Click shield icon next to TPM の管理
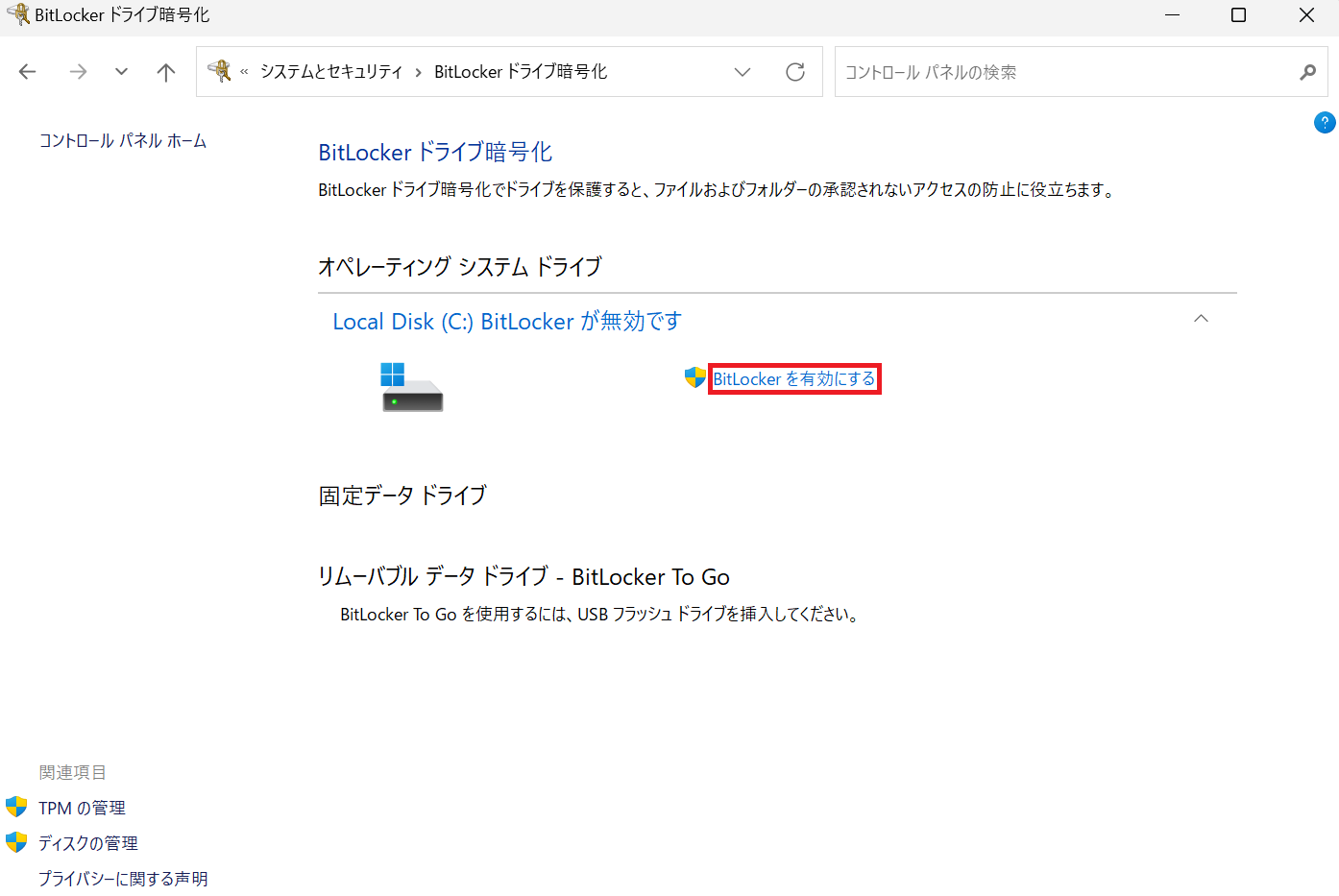Viewport: 1339px width, 896px height. [16, 807]
